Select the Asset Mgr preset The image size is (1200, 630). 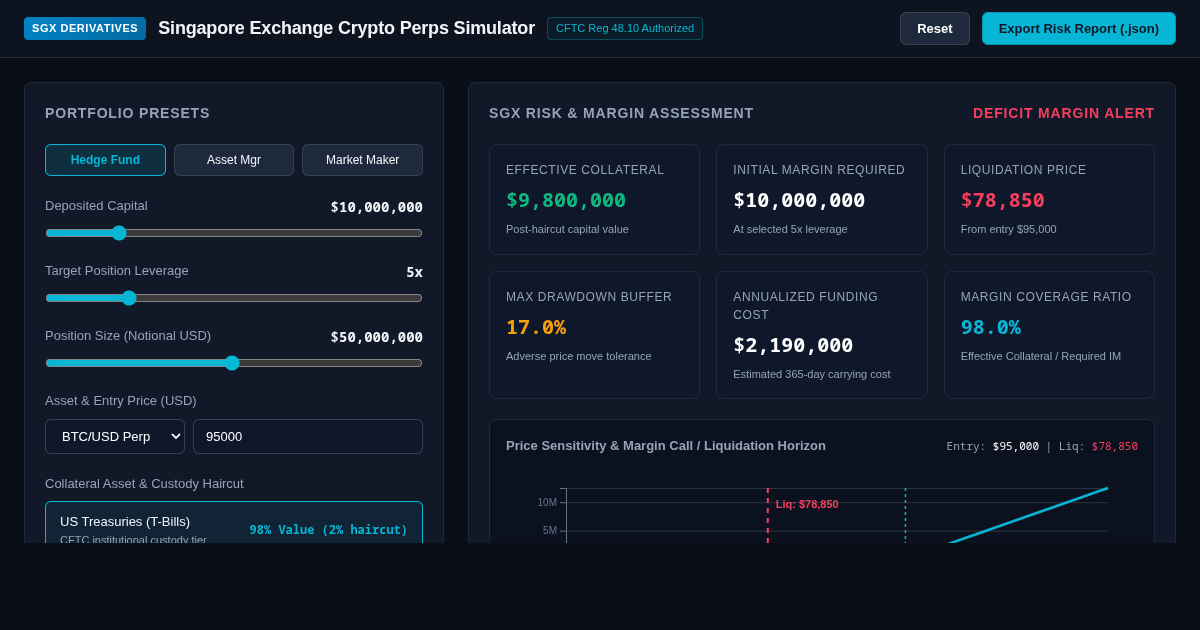click(234, 160)
